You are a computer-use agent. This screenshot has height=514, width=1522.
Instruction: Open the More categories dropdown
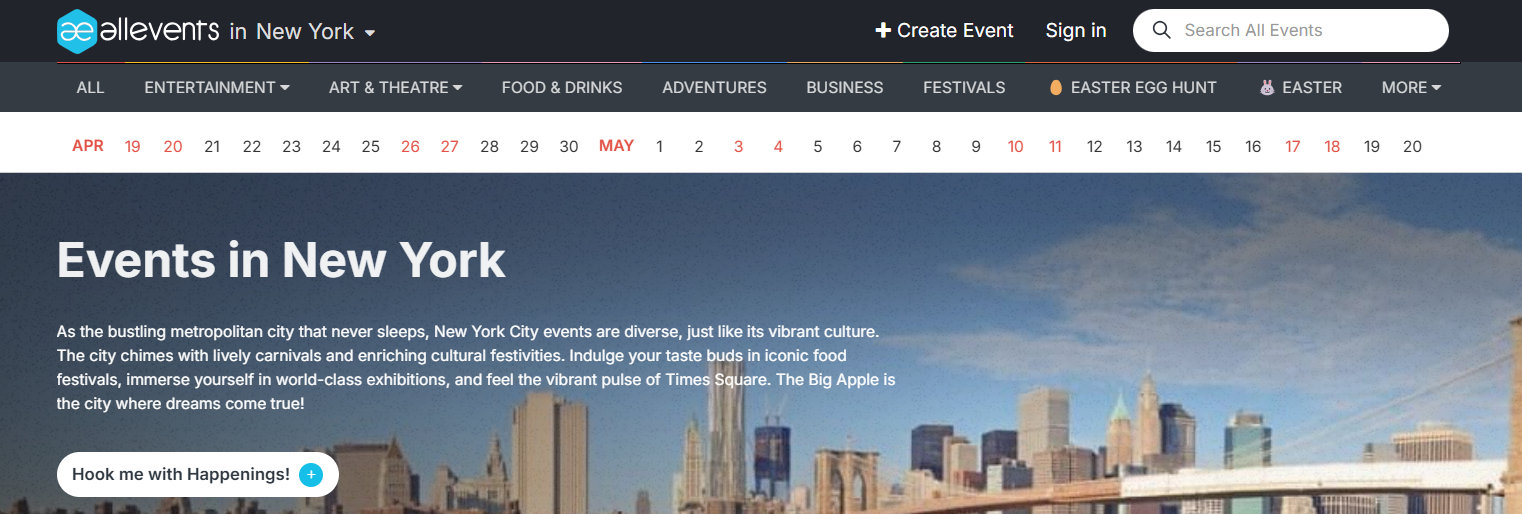click(x=1411, y=88)
